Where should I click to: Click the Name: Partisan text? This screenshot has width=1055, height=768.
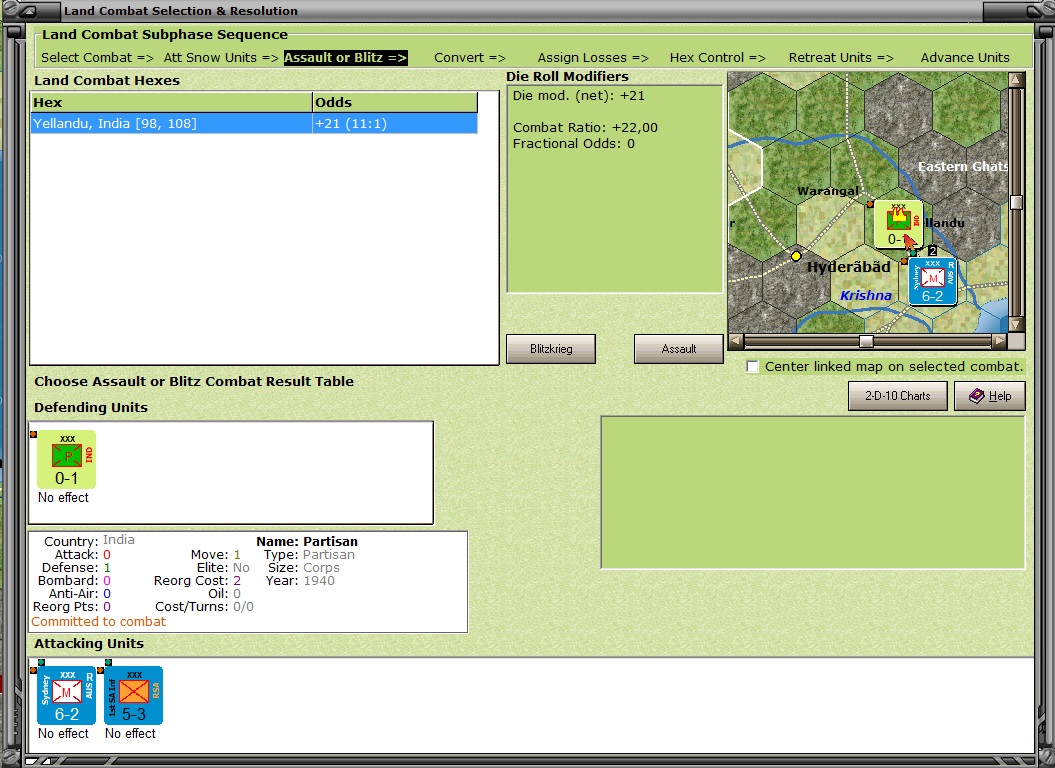click(x=307, y=541)
